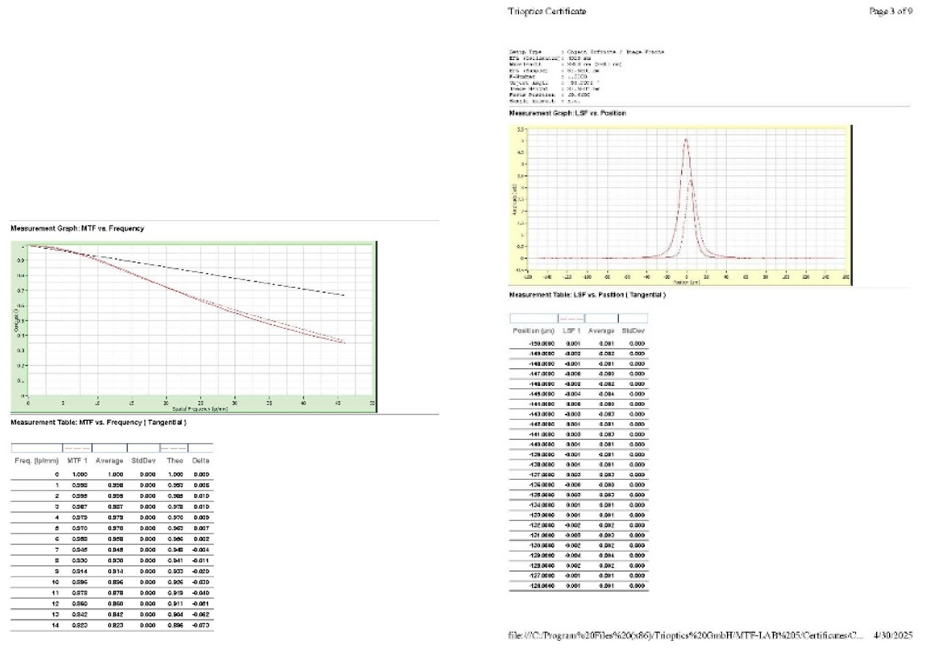Click 'Measurement Graph: MTF vs. Frequency' heading
Image resolution: width=937 pixels, height=651 pixels.
77,228
